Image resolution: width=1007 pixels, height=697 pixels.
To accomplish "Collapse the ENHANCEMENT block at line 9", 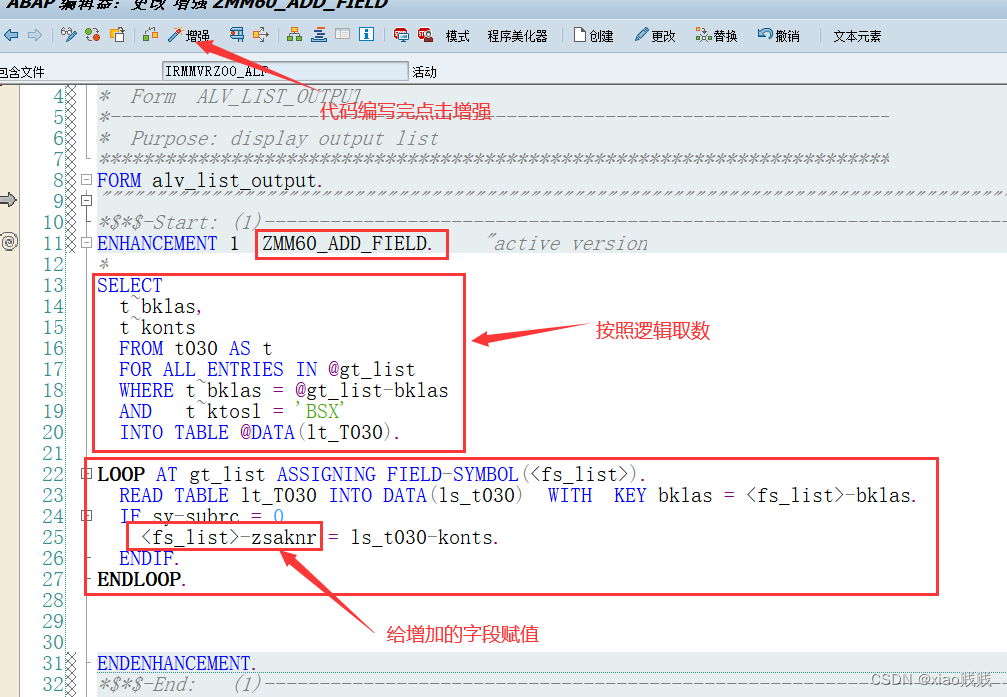I will [x=87, y=200].
